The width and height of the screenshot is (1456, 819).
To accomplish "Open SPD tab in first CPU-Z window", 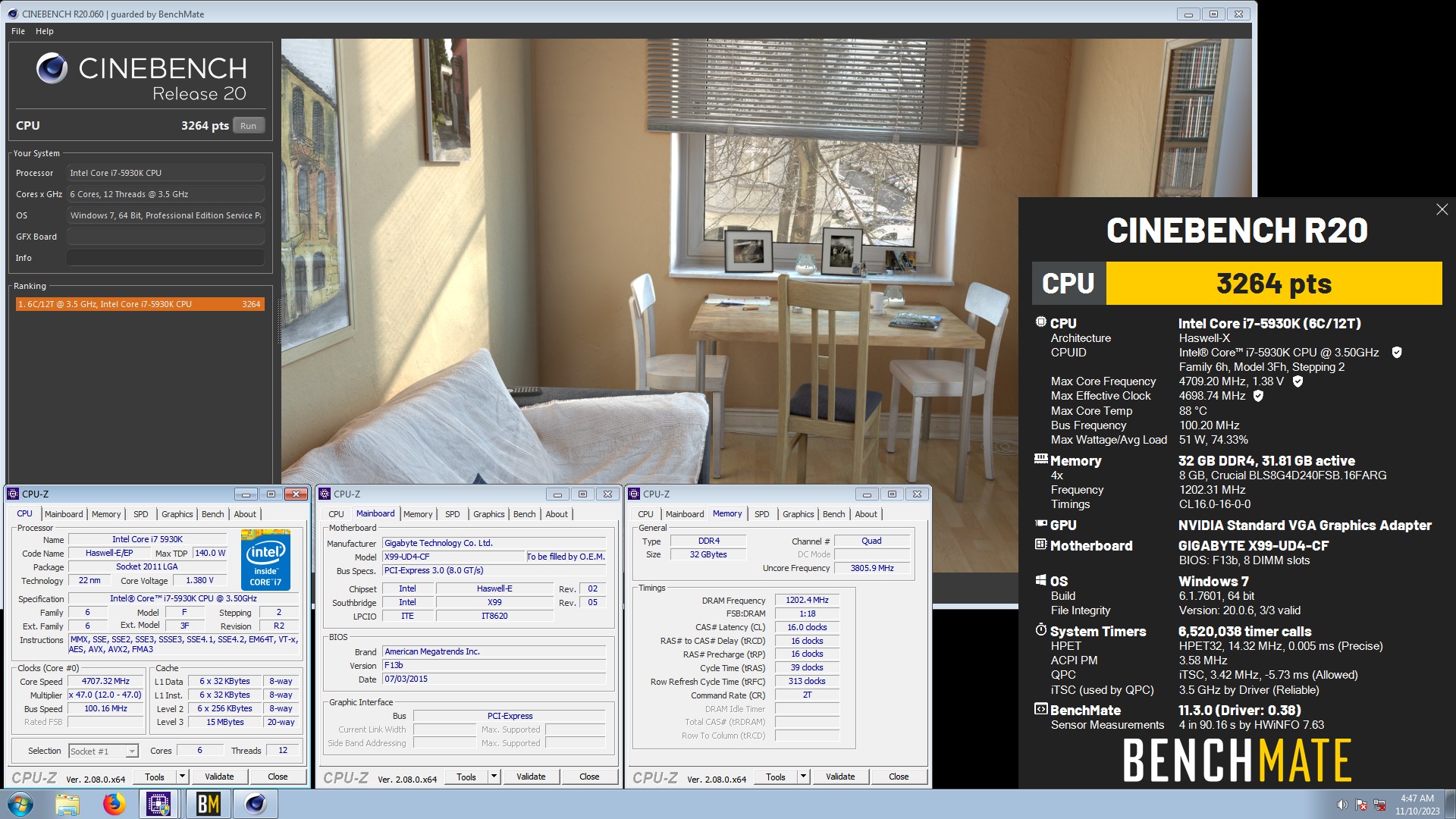I will pyautogui.click(x=141, y=514).
